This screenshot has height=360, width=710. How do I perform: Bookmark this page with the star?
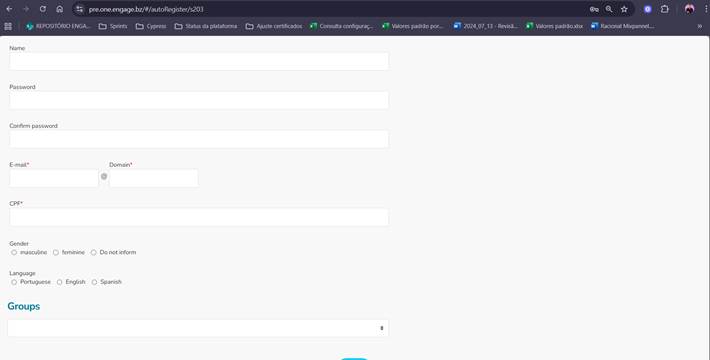click(624, 9)
